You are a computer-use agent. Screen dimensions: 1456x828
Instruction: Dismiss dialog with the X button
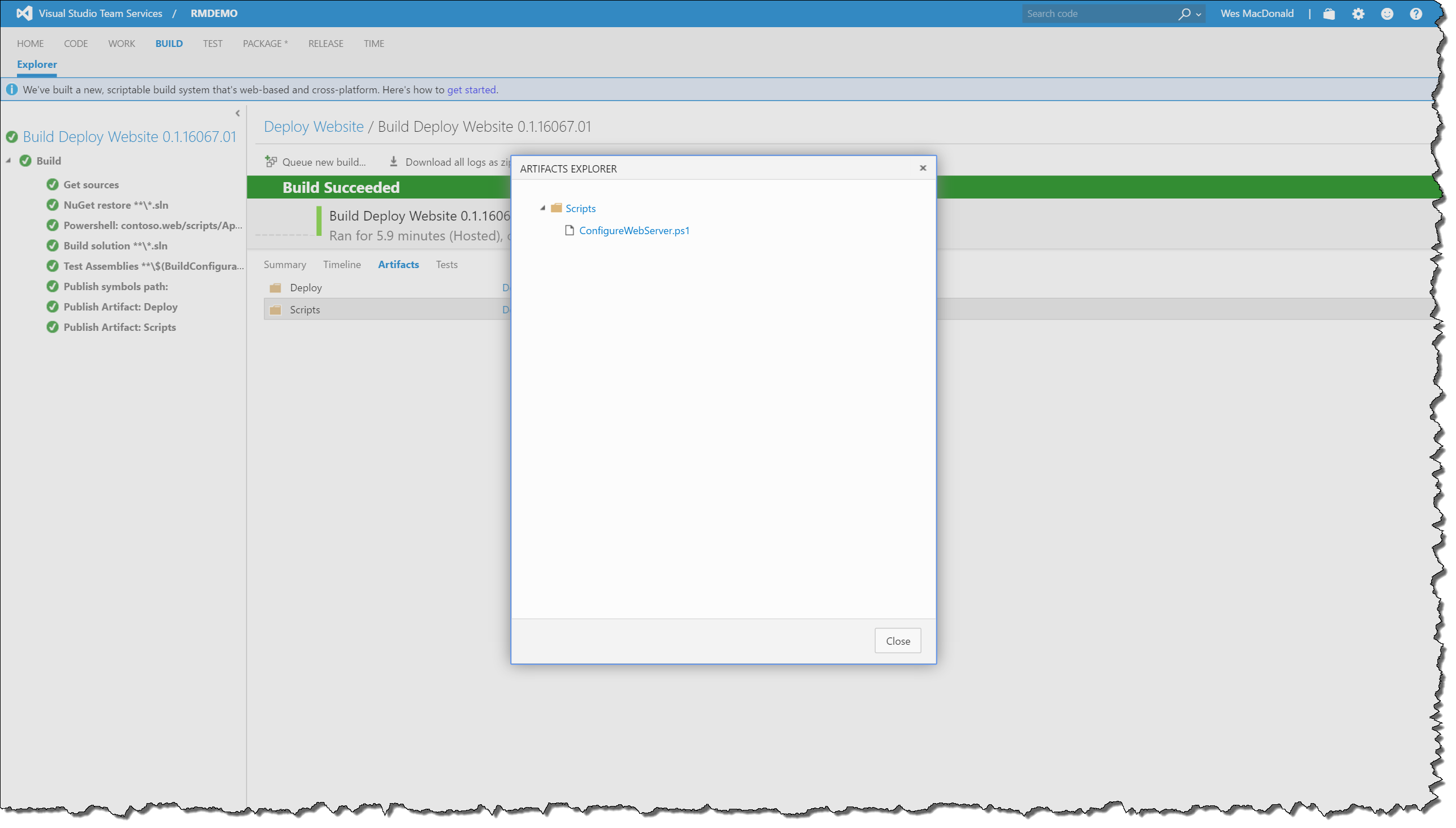923,169
